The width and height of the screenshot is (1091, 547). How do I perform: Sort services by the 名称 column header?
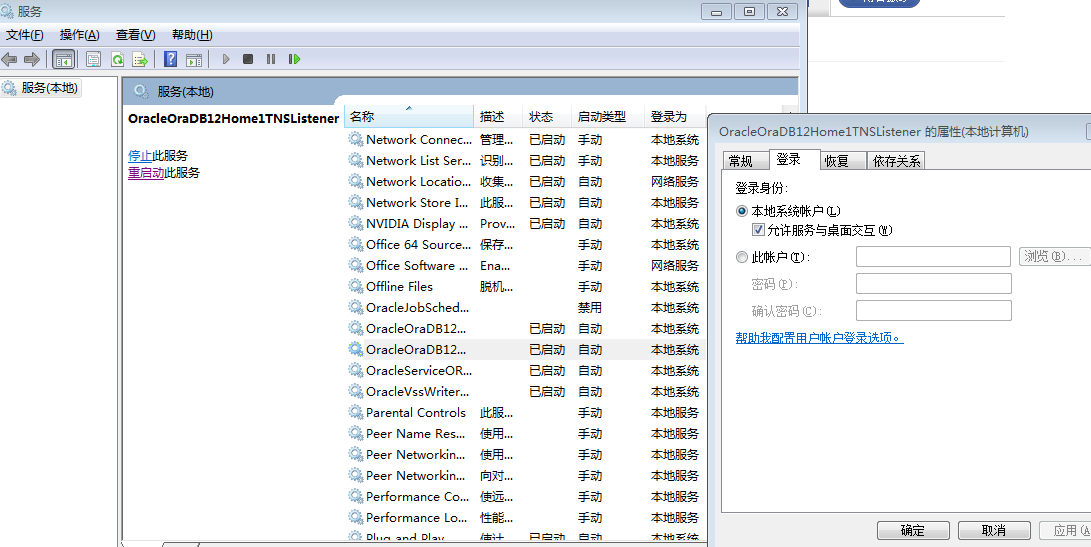tap(409, 117)
